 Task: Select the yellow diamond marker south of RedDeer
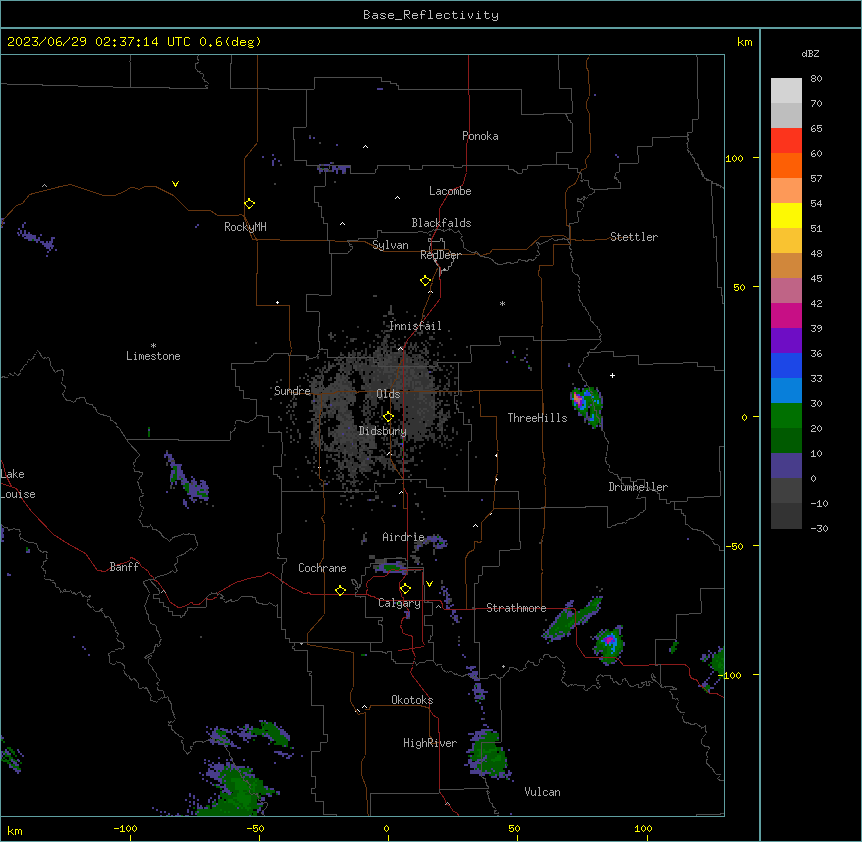(426, 281)
